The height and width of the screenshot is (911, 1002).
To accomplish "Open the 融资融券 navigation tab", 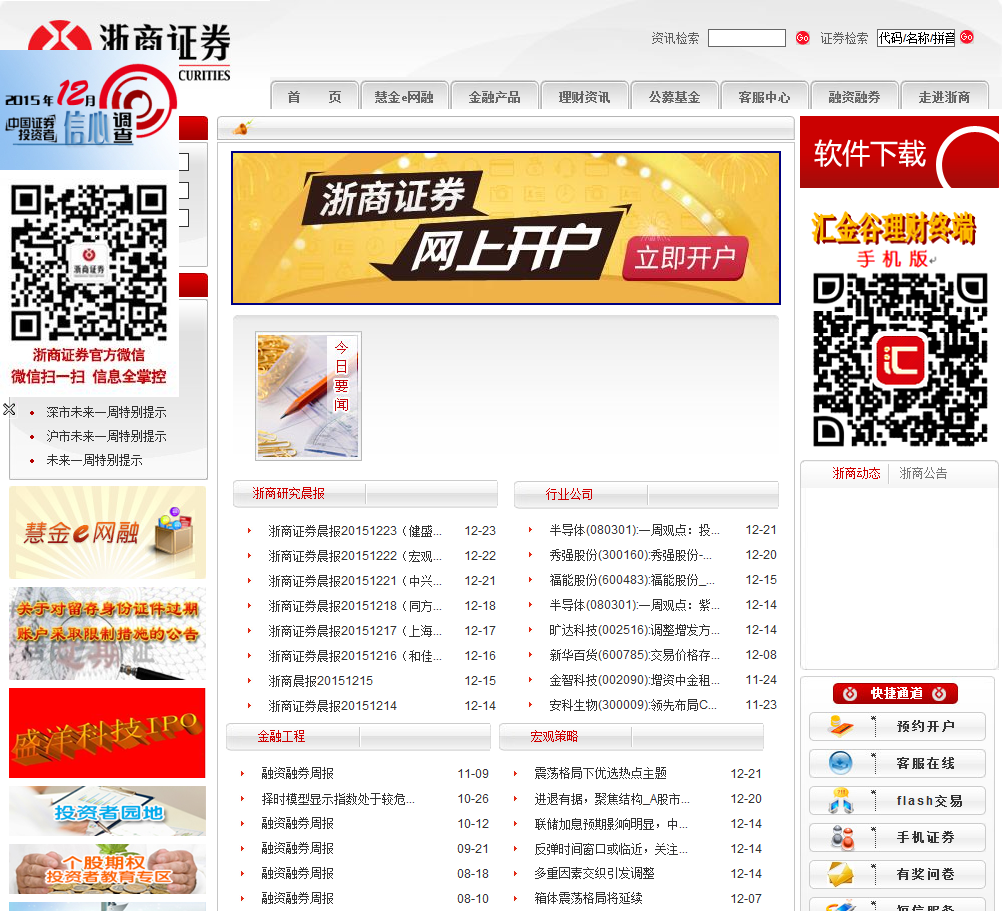I will click(854, 97).
